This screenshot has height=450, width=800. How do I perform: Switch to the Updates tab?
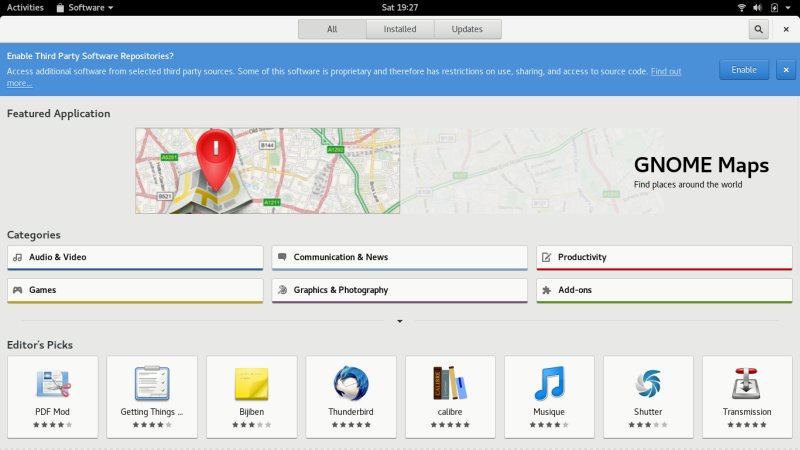tap(467, 29)
